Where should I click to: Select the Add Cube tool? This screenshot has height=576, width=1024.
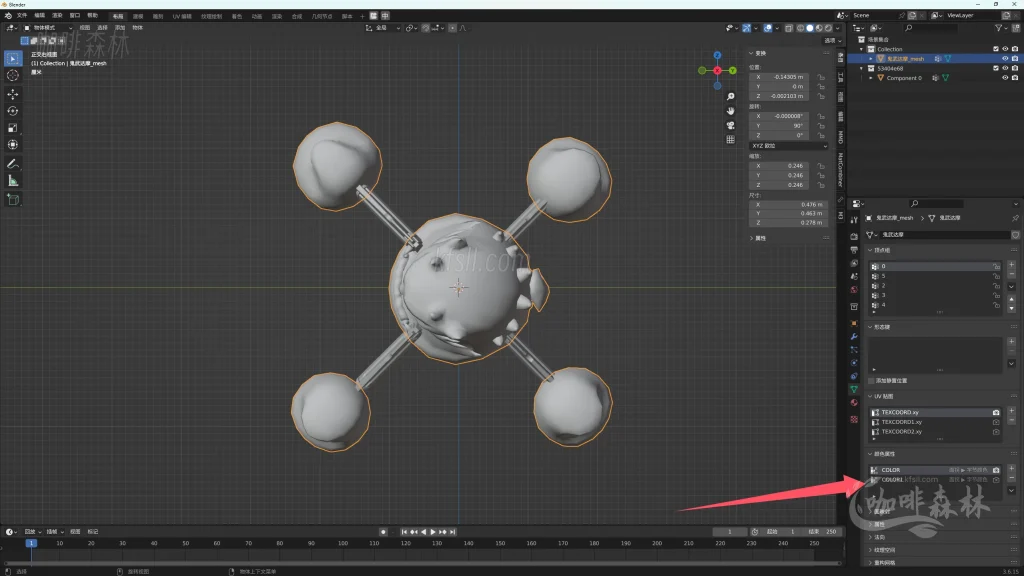[x=13, y=199]
